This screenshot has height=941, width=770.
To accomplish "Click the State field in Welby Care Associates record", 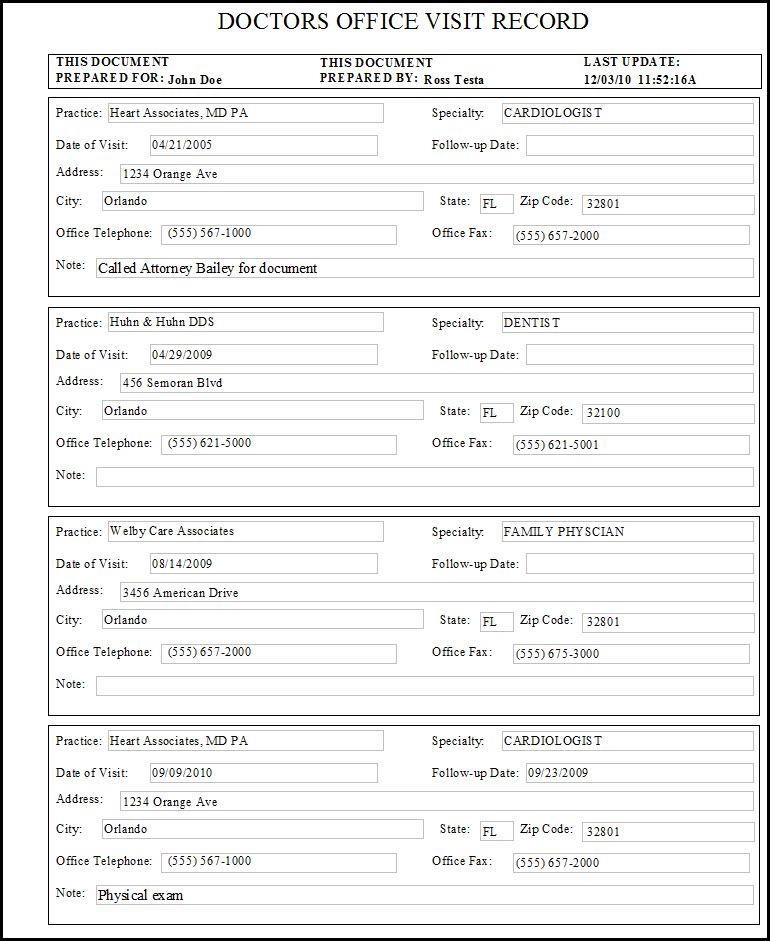I will [x=497, y=622].
